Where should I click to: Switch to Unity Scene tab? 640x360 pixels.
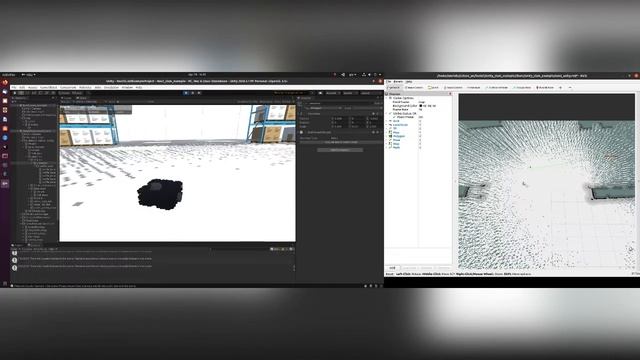tap(67, 98)
